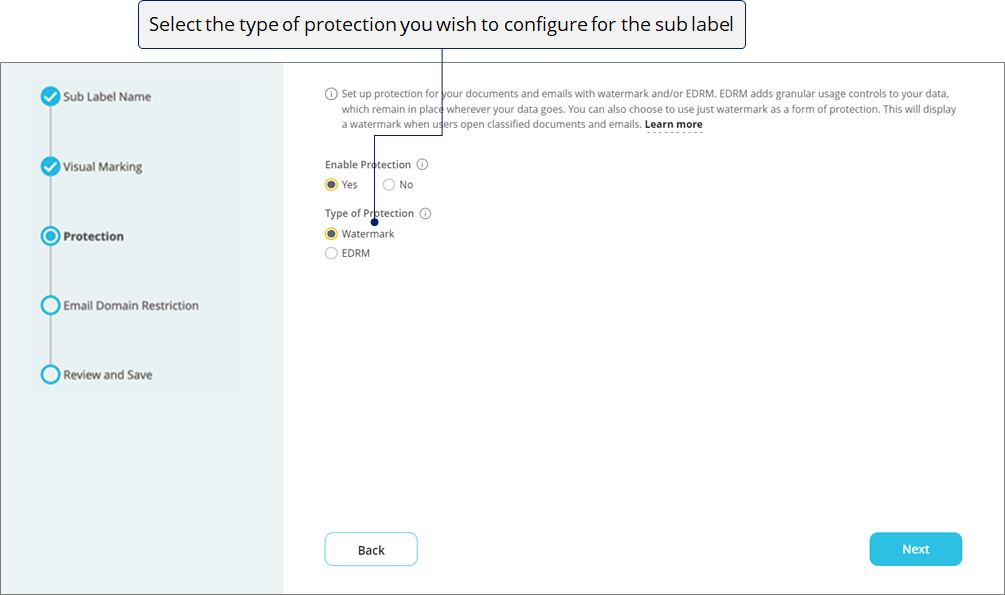This screenshot has height=595, width=1005.
Task: Click the info icon before the description text
Action: point(331,94)
